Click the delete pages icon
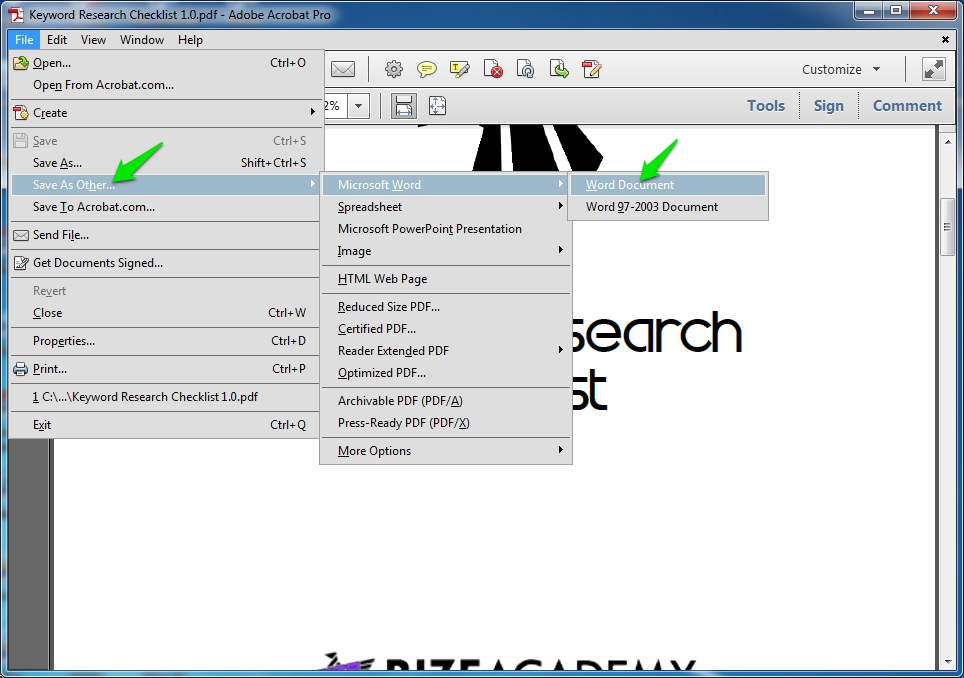Viewport: 964px width, 678px height. pyautogui.click(x=493, y=69)
